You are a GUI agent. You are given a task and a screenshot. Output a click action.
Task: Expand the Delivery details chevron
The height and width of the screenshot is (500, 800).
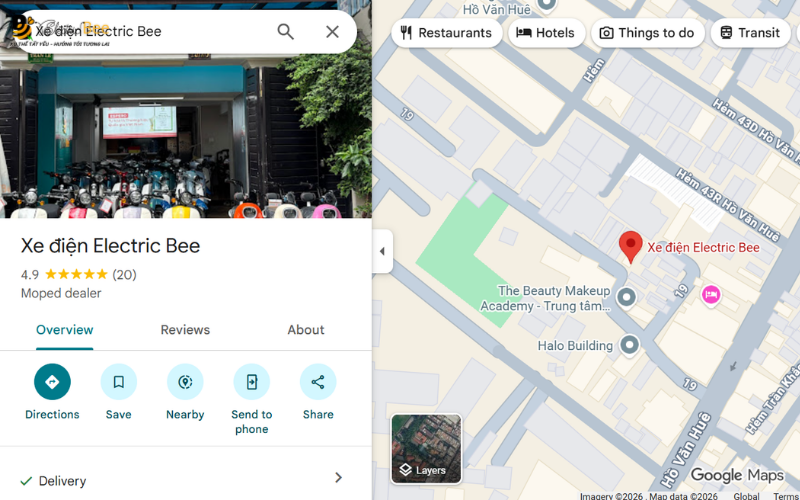(x=338, y=478)
